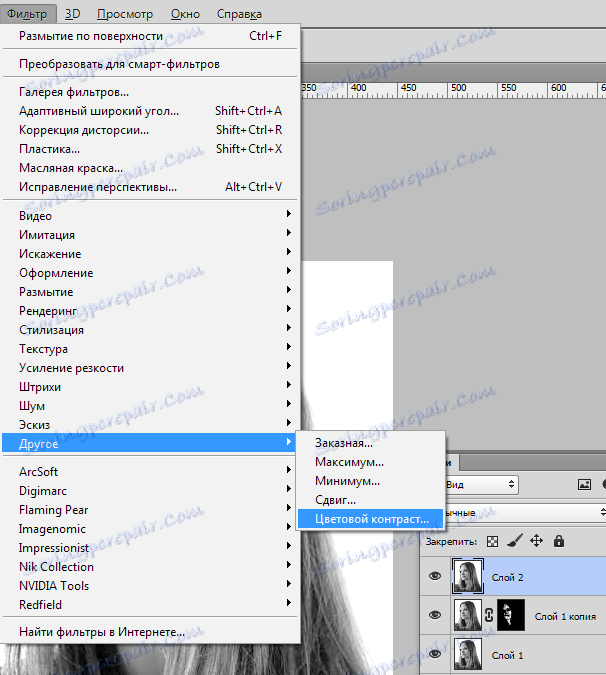Expand Усиление резкости submenu

[x=149, y=368]
